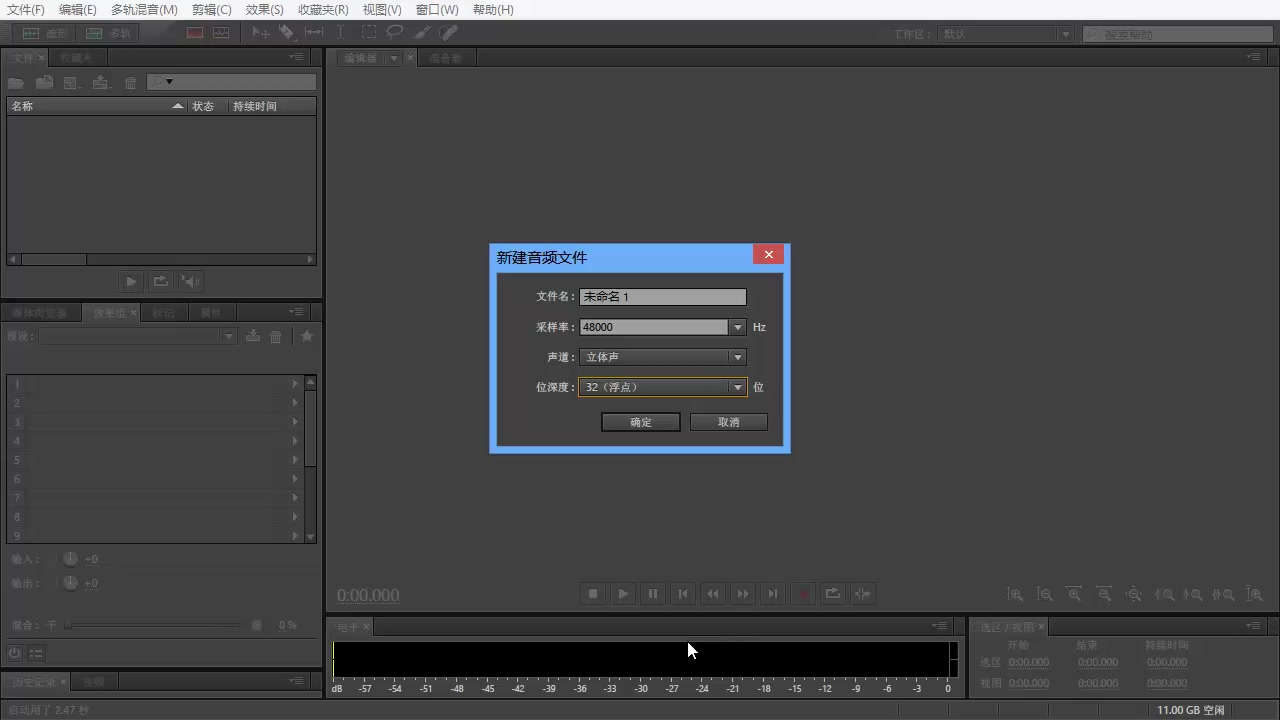Select the Slip tool
The height and width of the screenshot is (720, 1280).
coord(314,33)
